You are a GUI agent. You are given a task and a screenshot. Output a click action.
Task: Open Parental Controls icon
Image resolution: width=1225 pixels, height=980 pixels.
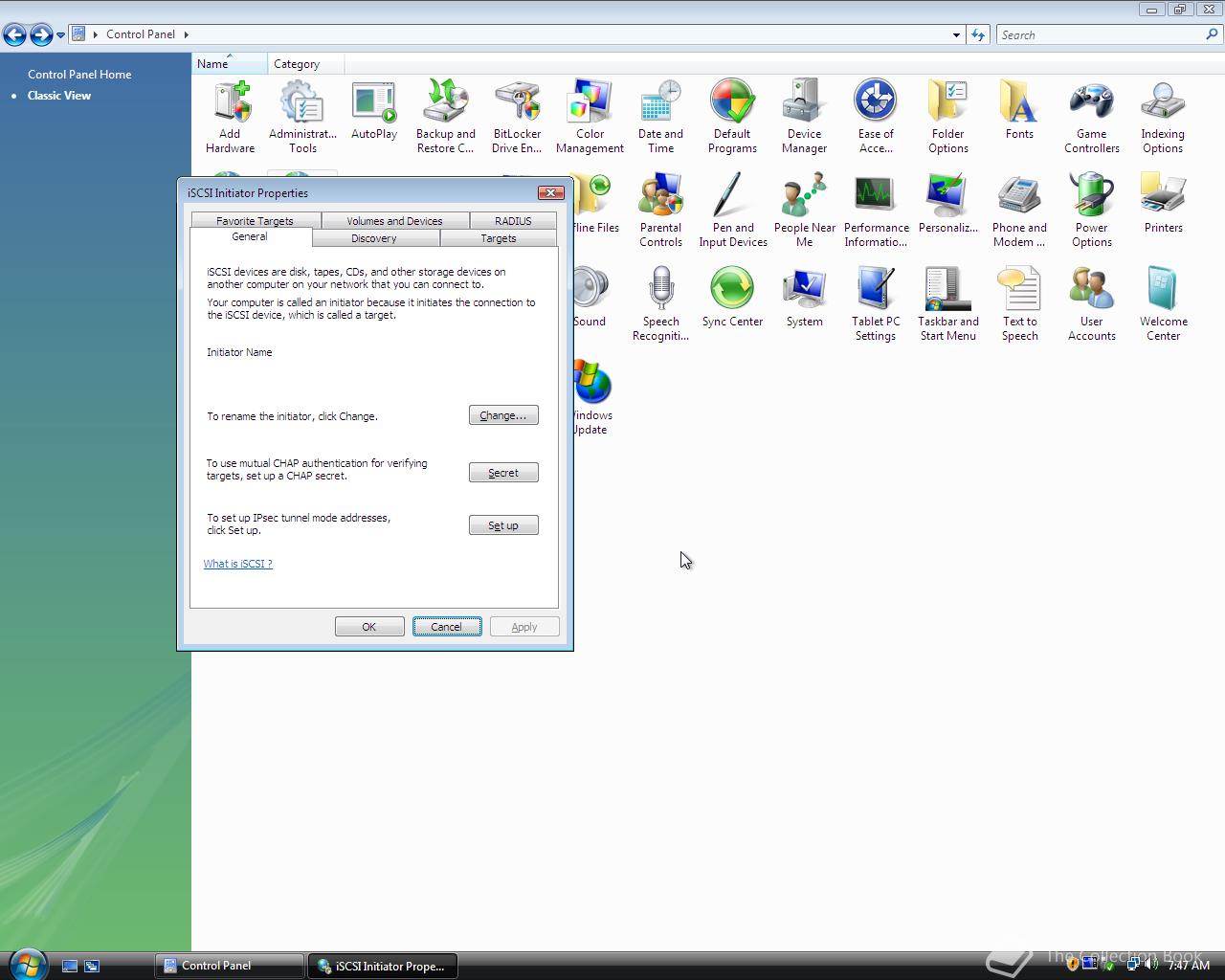660,211
